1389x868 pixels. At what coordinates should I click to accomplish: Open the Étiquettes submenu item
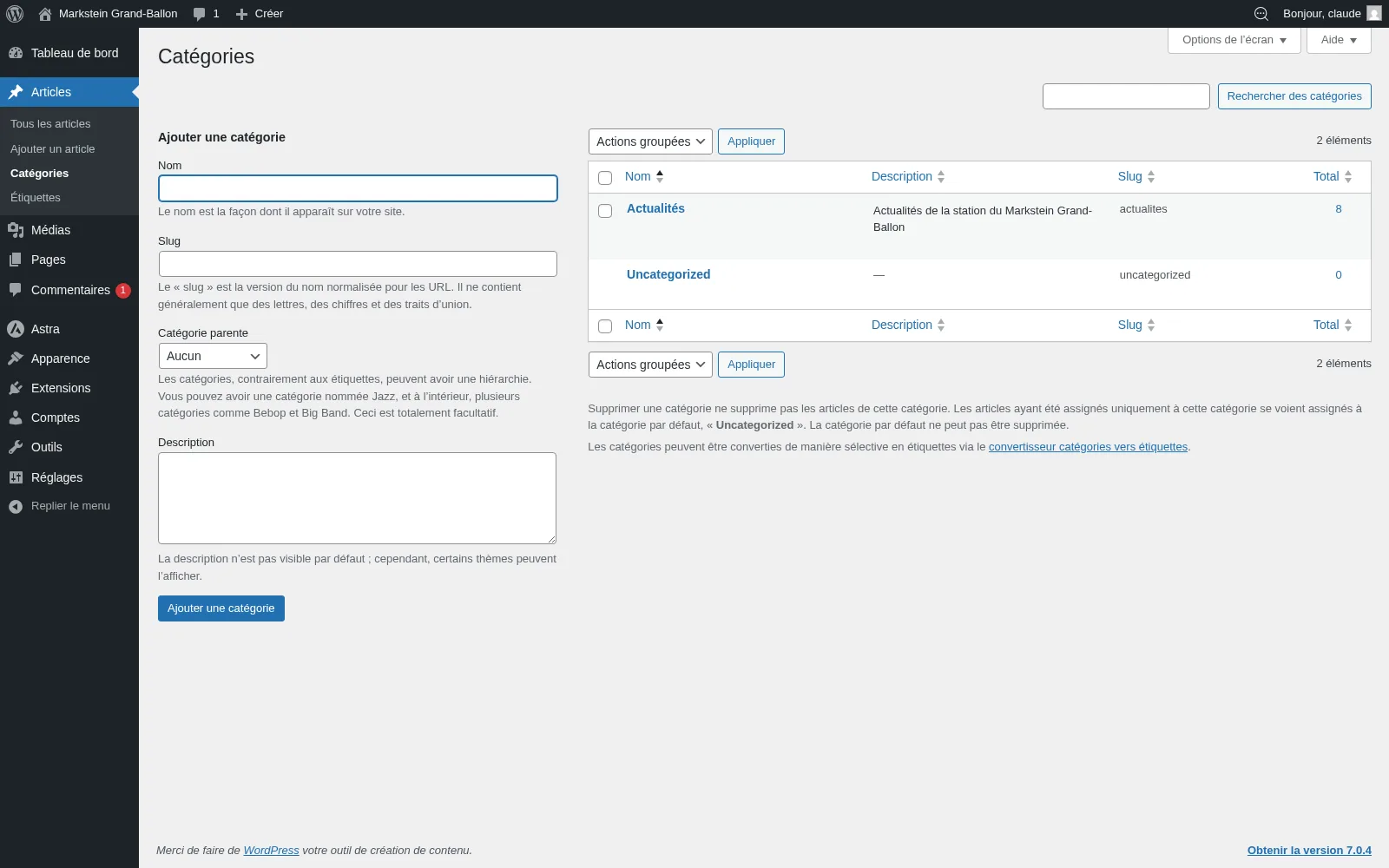tap(36, 198)
